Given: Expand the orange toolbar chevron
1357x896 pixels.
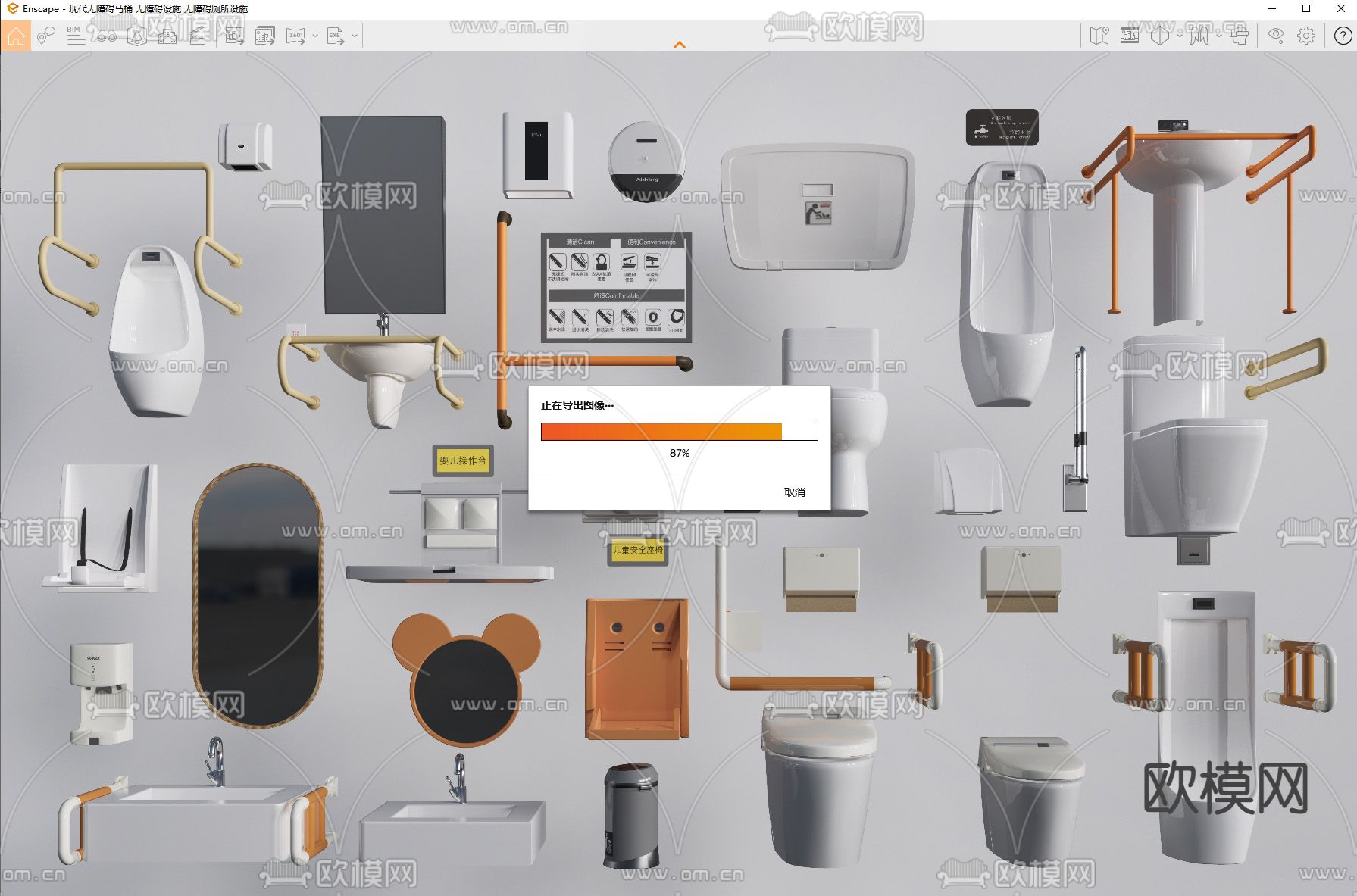Looking at the screenshot, I should pos(680,45).
